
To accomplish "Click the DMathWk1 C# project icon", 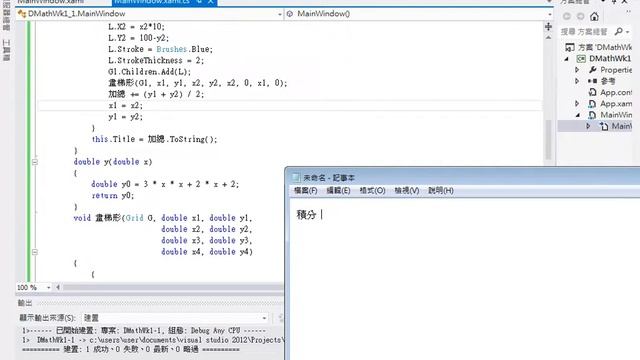I will 581,59.
